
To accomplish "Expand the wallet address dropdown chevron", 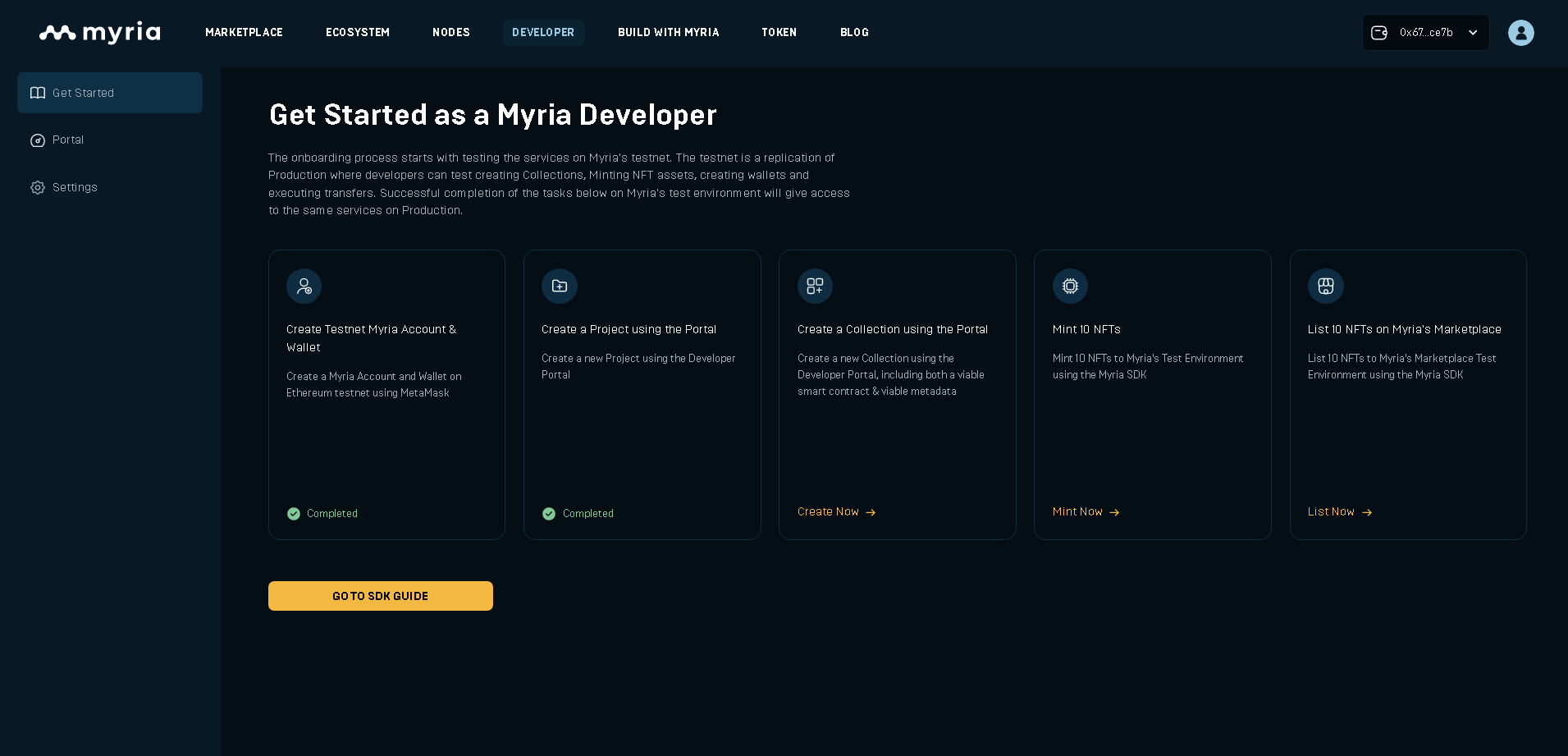I will click(x=1473, y=33).
